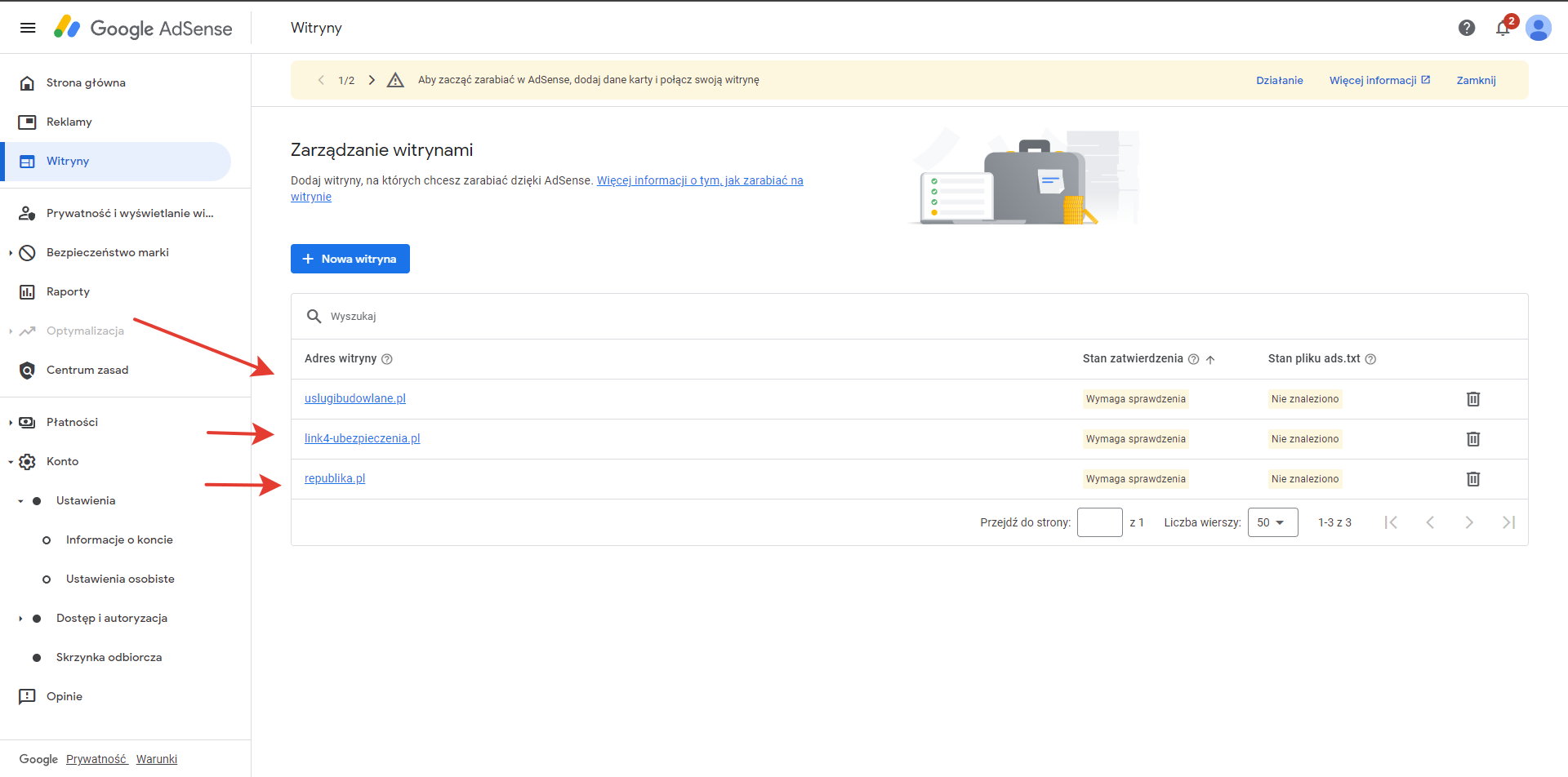The height and width of the screenshot is (777, 1568).
Task: Focus the Przejdź do strony input
Action: click(1100, 522)
